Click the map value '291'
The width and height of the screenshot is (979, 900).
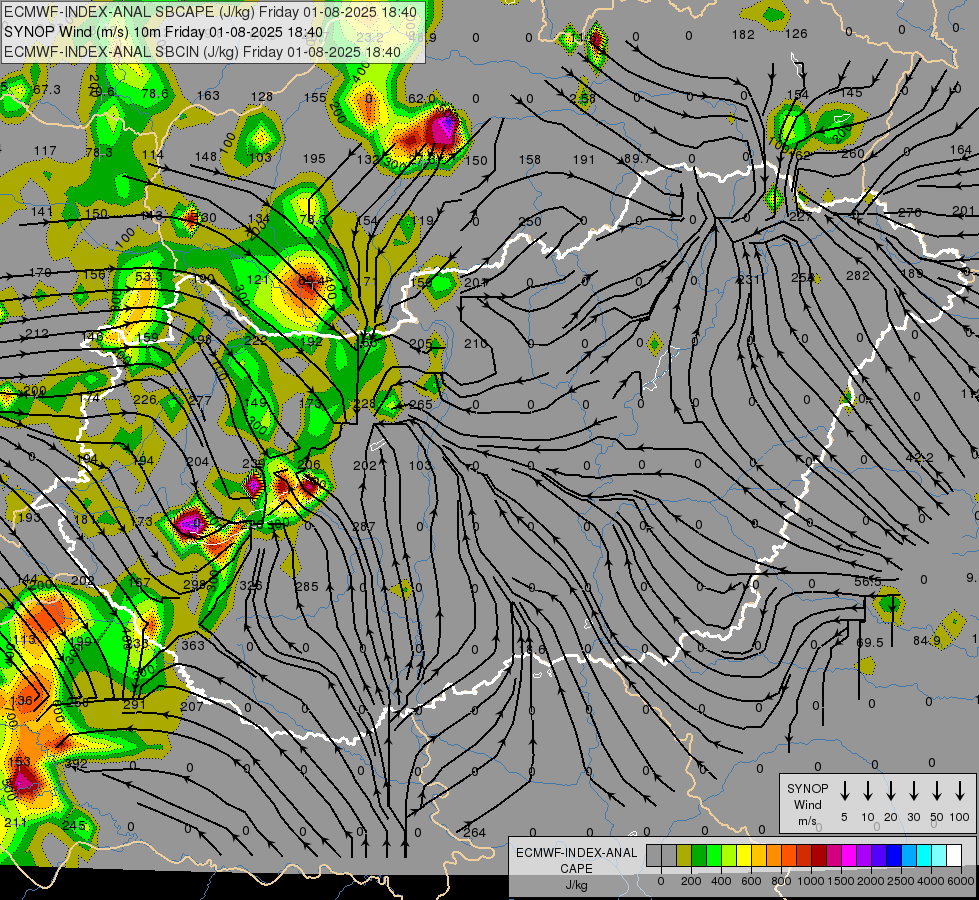(134, 705)
